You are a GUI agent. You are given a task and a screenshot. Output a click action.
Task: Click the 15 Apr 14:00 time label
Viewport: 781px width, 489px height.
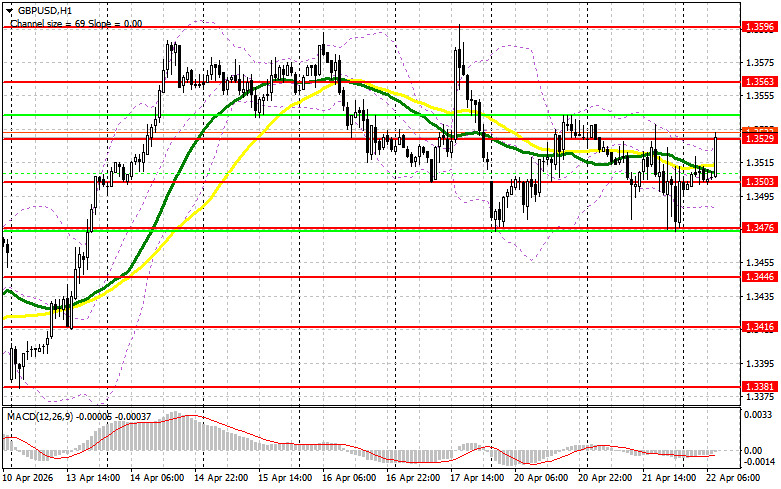tap(285, 478)
